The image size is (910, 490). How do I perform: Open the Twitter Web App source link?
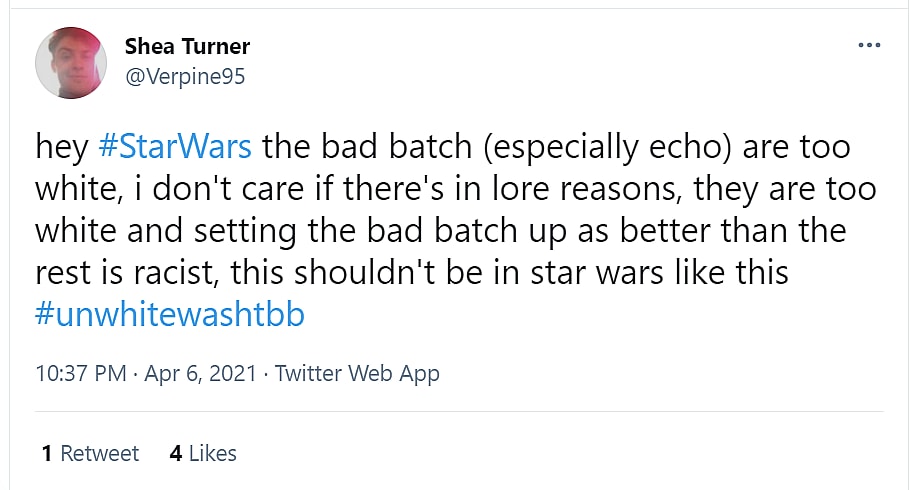coord(357,374)
